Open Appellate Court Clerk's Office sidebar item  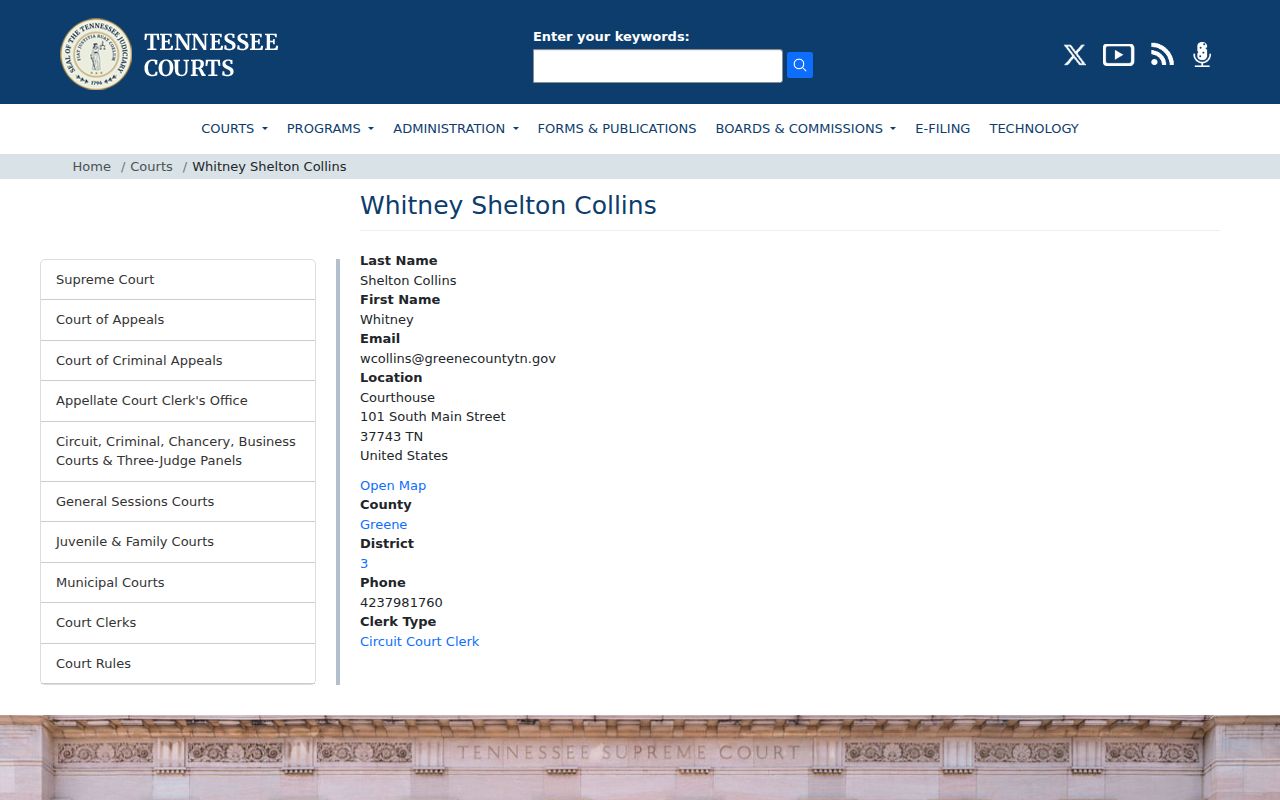pos(178,401)
